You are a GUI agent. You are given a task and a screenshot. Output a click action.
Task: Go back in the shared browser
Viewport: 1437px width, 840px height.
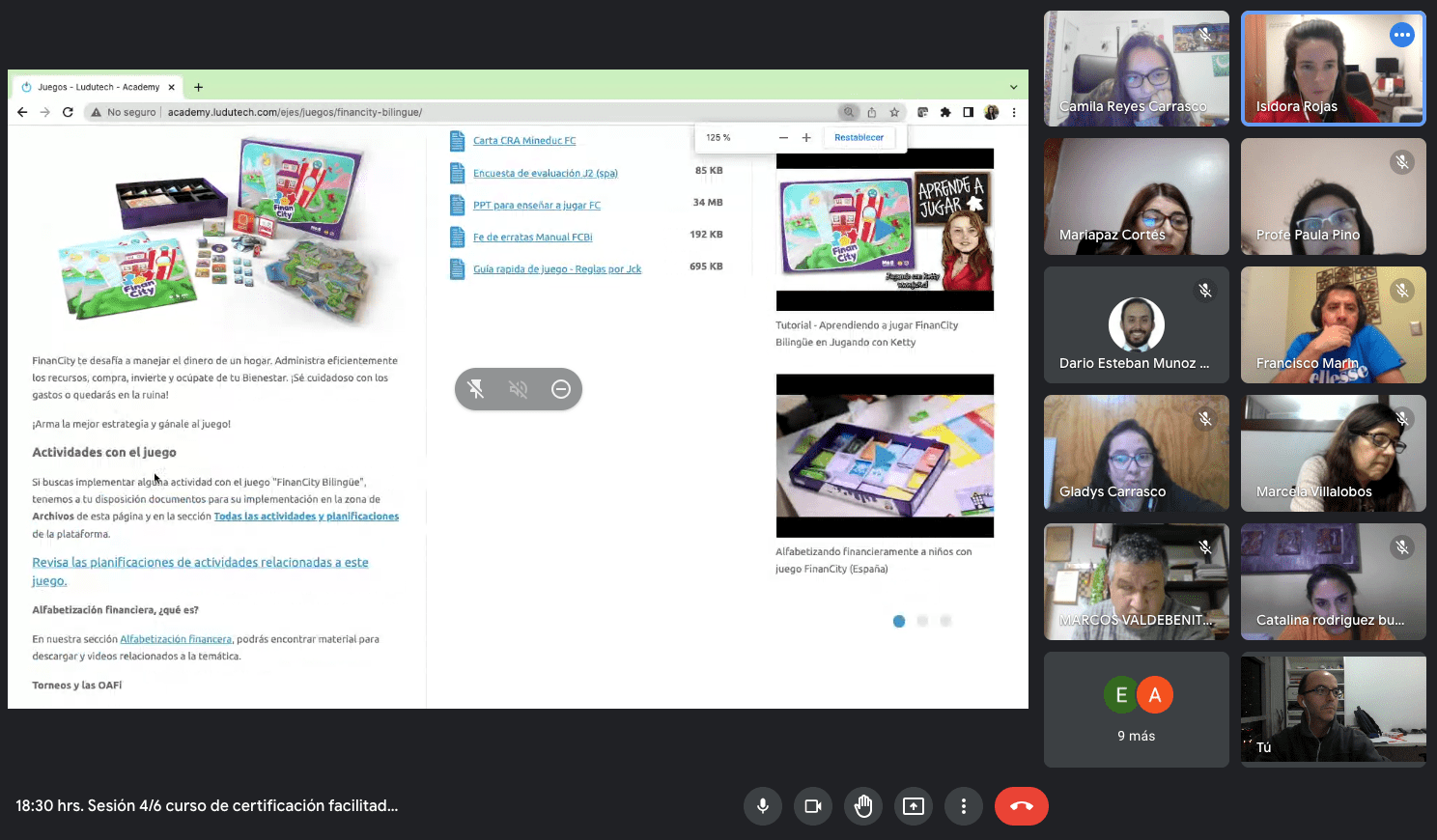(x=22, y=112)
